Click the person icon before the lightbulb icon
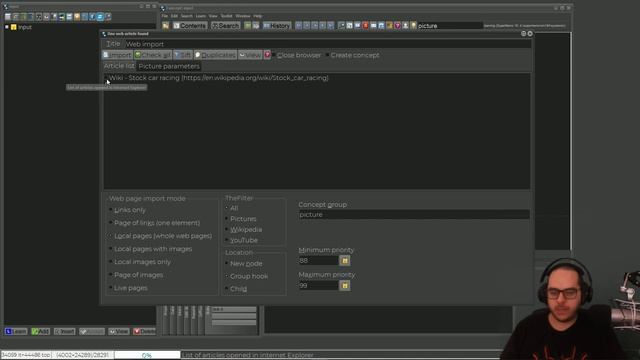640x360 pixels. (x=405, y=26)
